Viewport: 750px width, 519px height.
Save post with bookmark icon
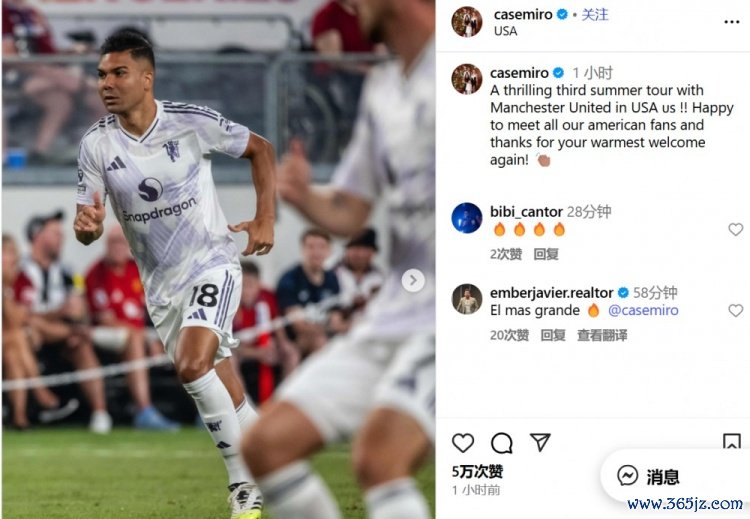pyautogui.click(x=732, y=441)
